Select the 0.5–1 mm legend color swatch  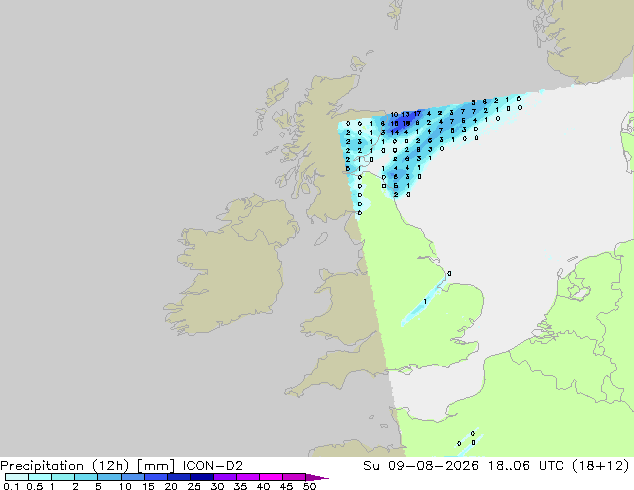point(40,477)
